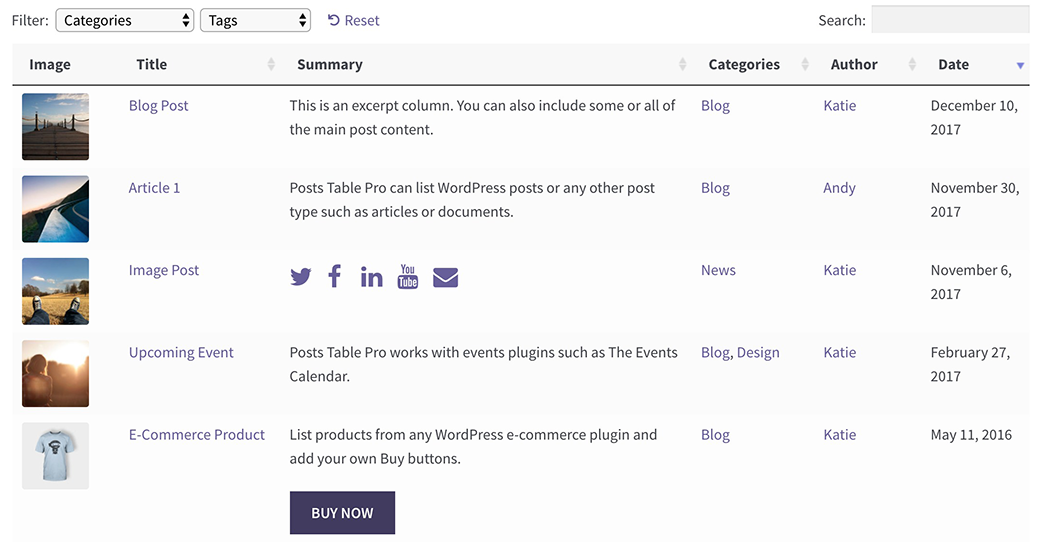Image resolution: width=1043 pixels, height=542 pixels.
Task: Open the LinkedIn icon link
Action: pyautogui.click(x=371, y=277)
